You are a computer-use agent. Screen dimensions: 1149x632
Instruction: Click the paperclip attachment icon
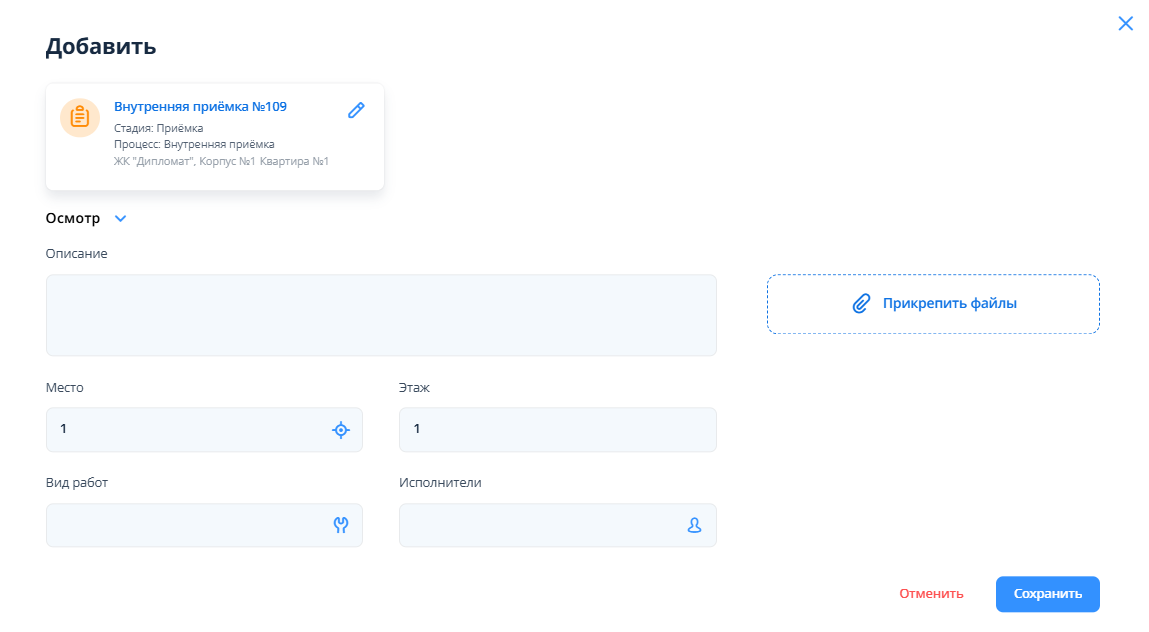coord(861,304)
